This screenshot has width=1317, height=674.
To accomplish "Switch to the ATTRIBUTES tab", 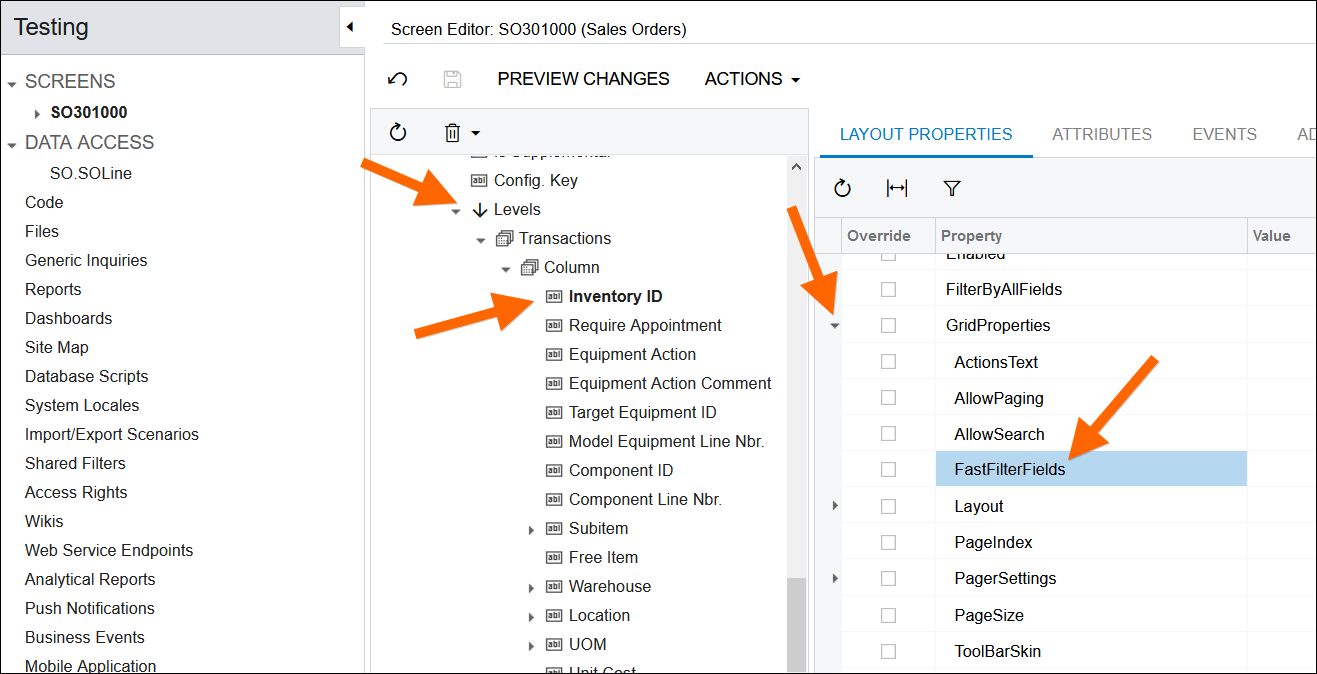I will (1101, 134).
